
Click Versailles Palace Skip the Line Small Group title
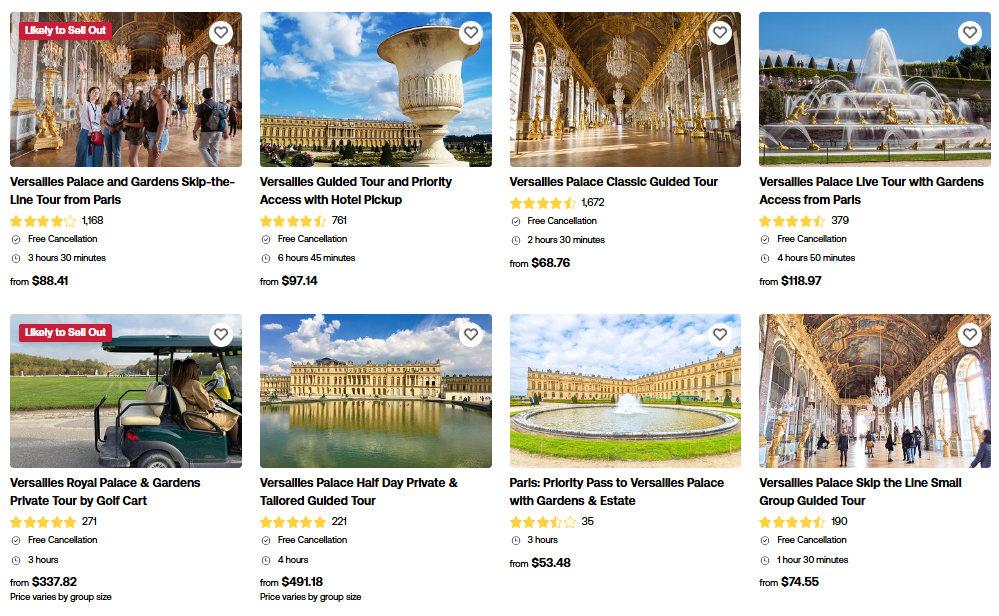click(x=860, y=491)
